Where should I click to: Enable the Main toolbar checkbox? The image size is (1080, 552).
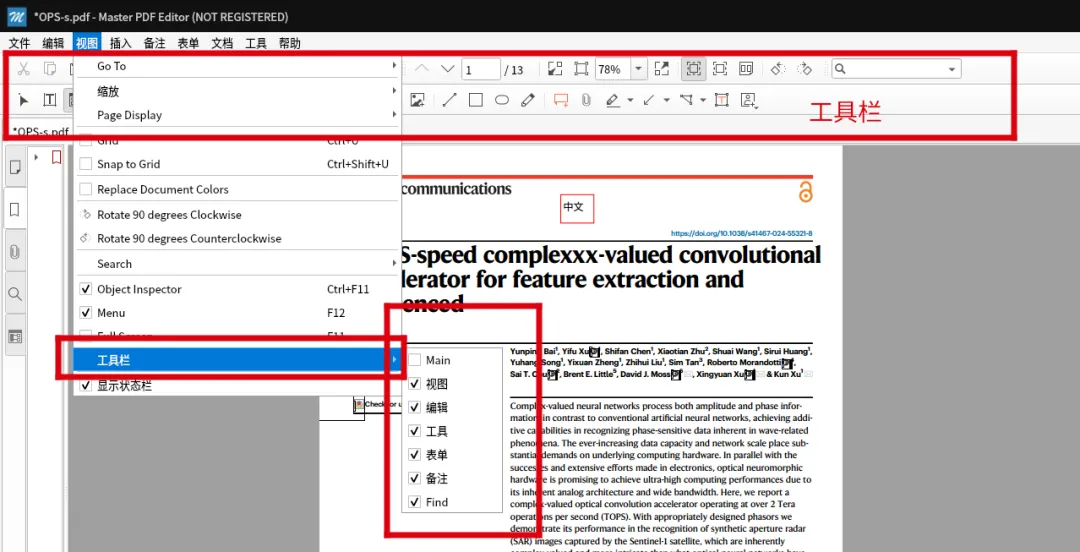pos(414,360)
